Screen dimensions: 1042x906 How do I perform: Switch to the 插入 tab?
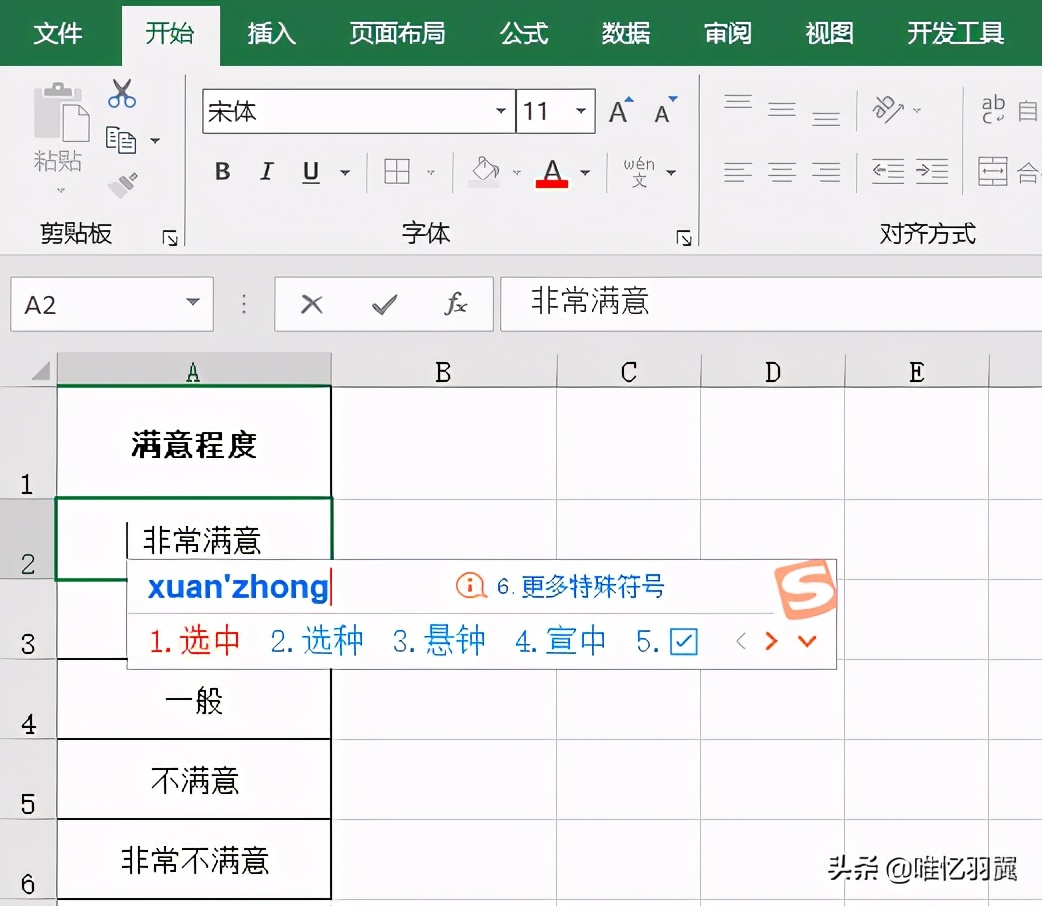271,33
